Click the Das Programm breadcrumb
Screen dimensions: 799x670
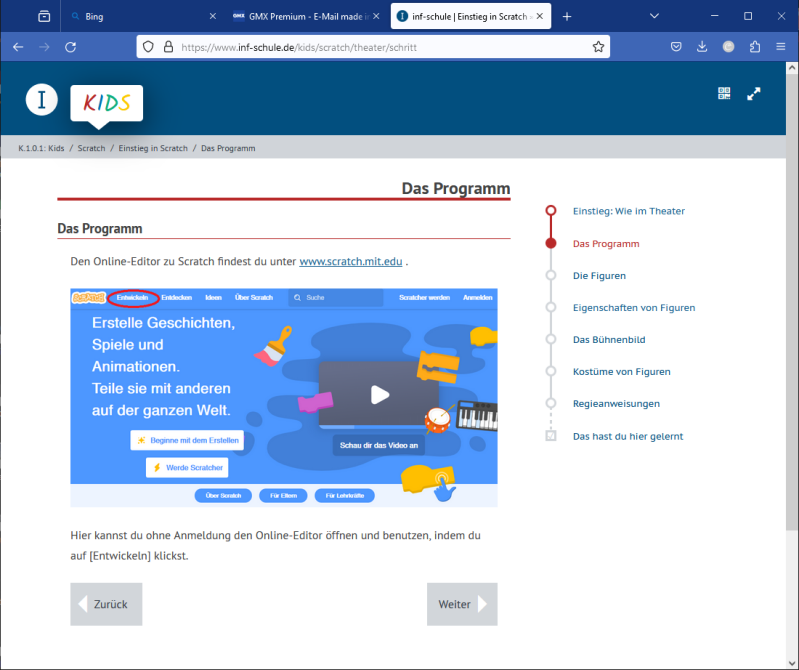point(228,148)
